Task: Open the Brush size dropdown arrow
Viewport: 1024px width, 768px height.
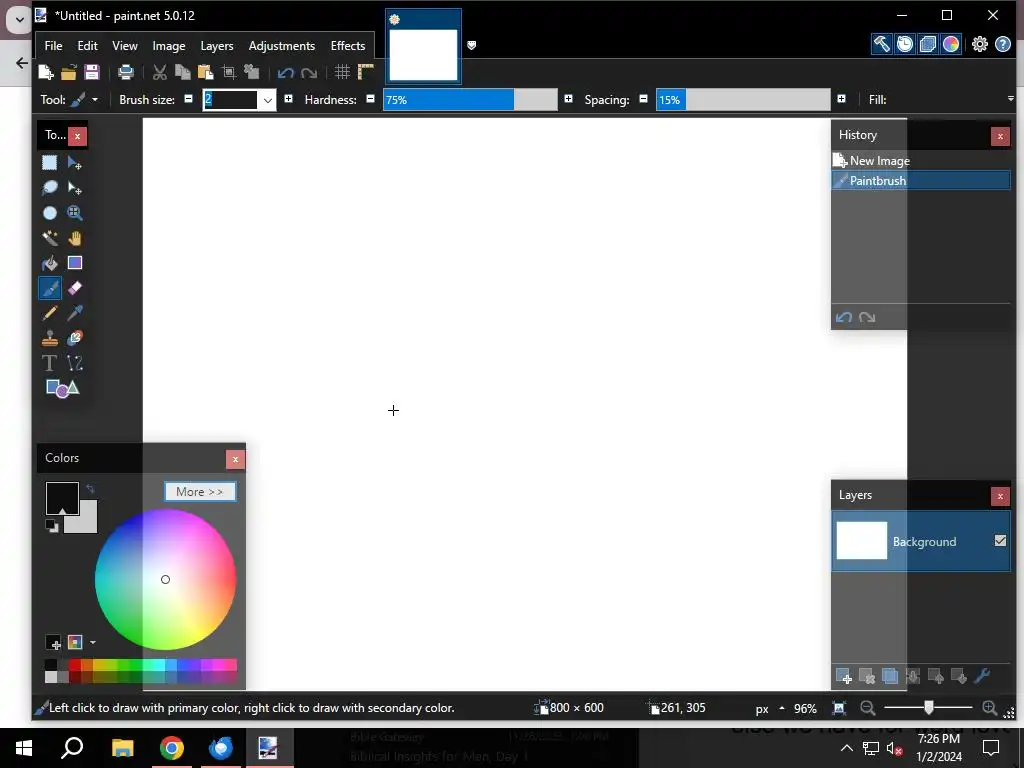Action: [267, 100]
